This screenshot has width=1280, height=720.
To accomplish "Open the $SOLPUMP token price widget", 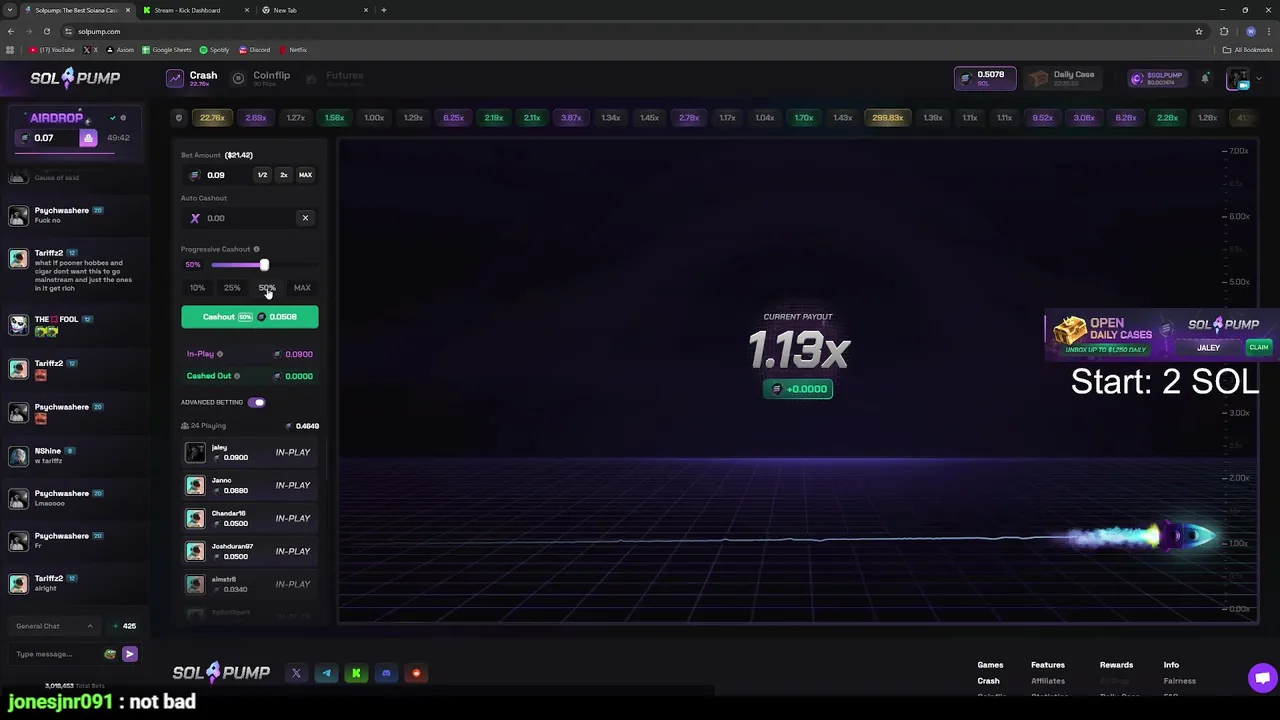I will 1157,78.
